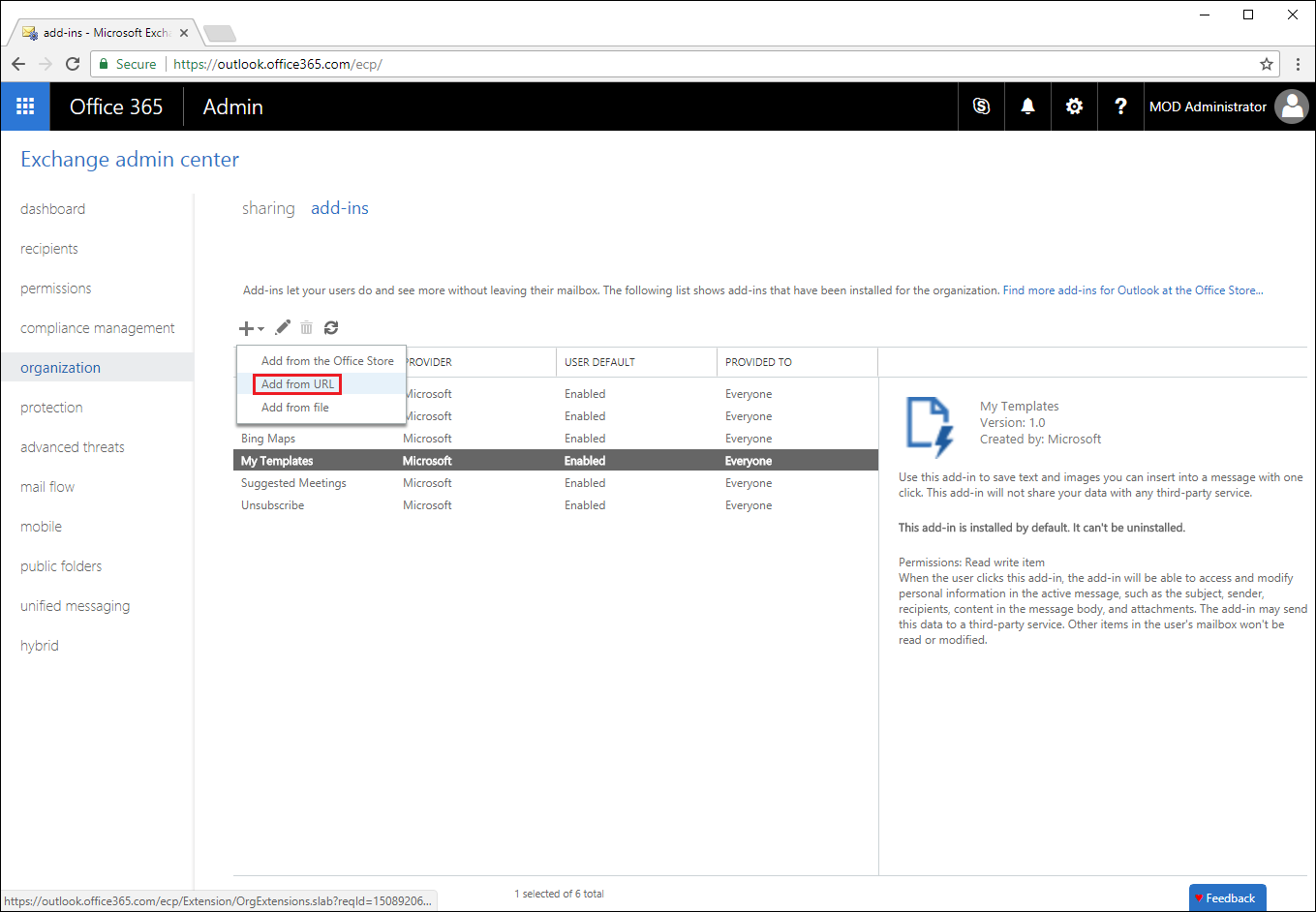Open the Chrome three-dot menu
1316x912 pixels.
coord(1299,64)
